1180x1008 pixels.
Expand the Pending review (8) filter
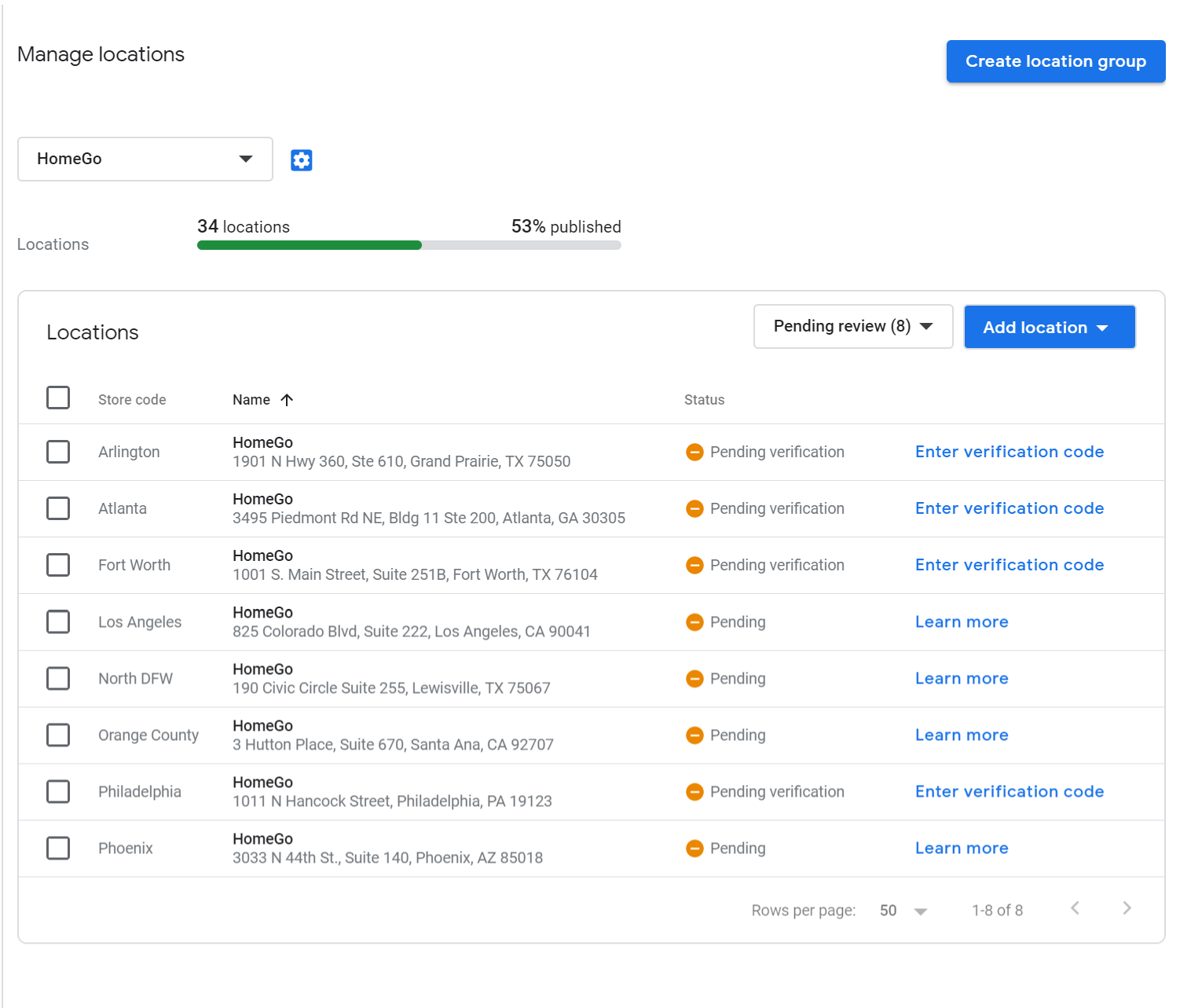point(852,327)
